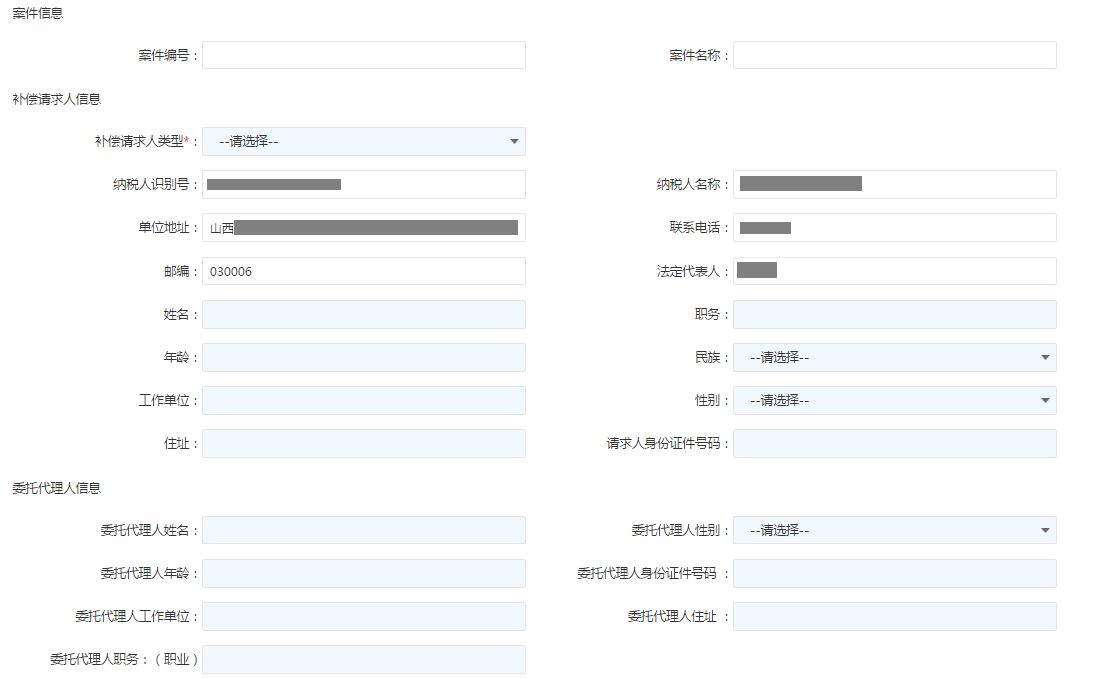Focus the 职务 text box

tap(894, 314)
